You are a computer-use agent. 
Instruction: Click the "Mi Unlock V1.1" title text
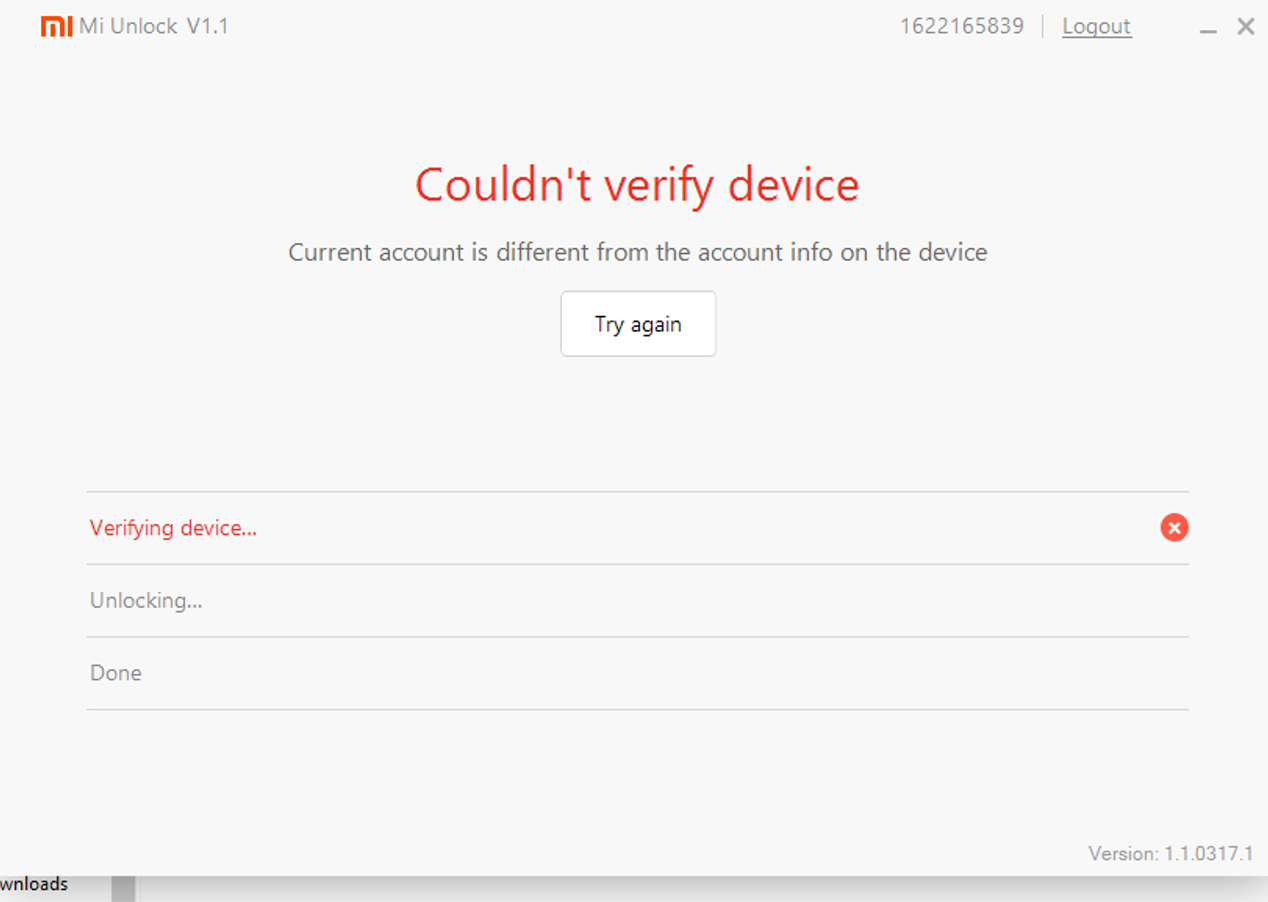pyautogui.click(x=154, y=27)
